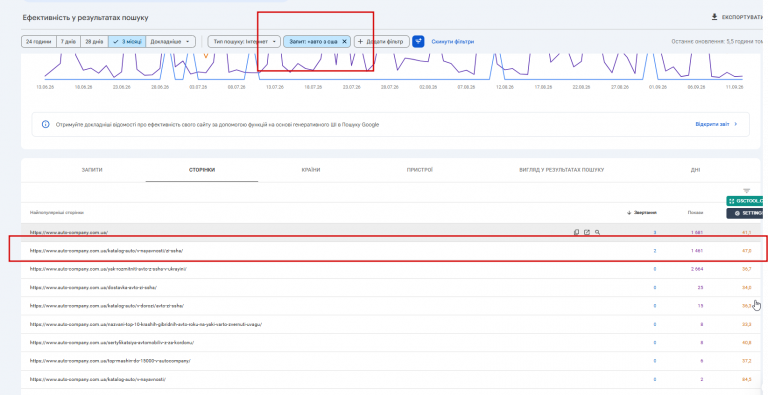Click the Експортувати export button label
768x395 pixels.
click(x=742, y=17)
